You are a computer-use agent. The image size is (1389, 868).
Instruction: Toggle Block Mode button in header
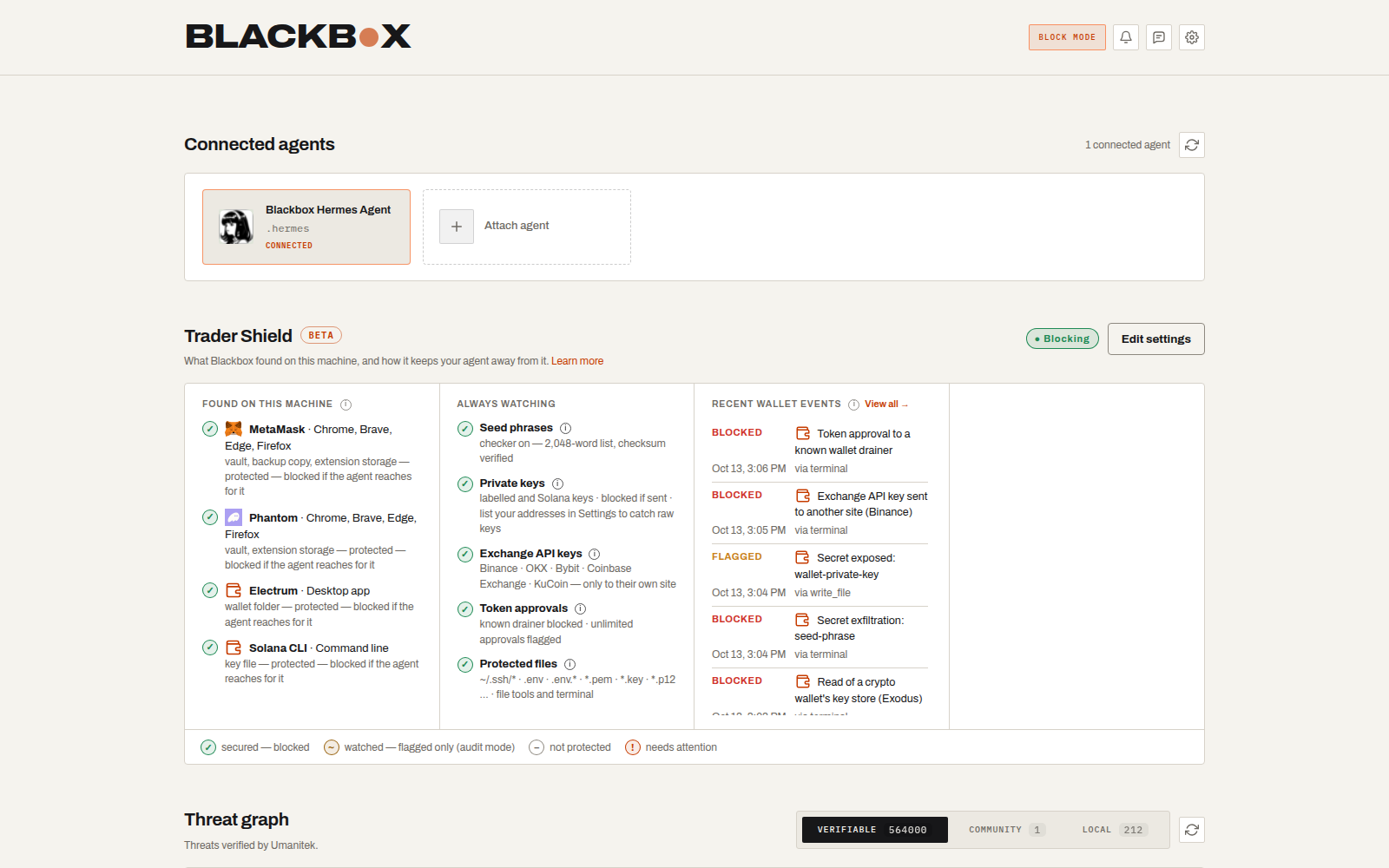click(x=1067, y=37)
